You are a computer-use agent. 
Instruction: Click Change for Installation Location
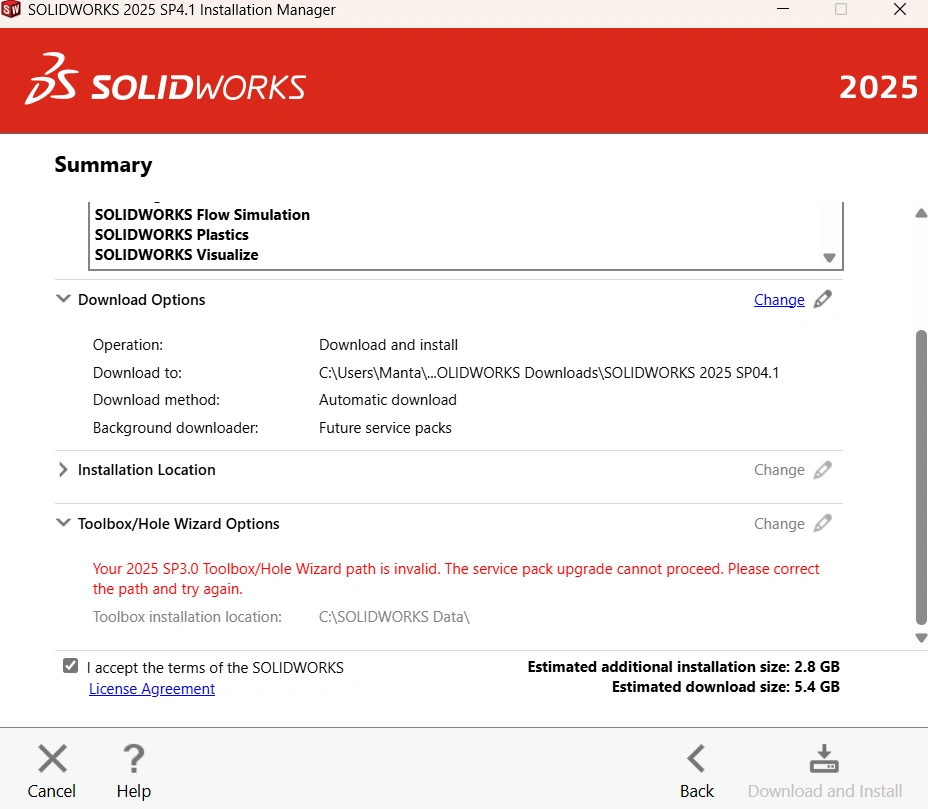779,470
